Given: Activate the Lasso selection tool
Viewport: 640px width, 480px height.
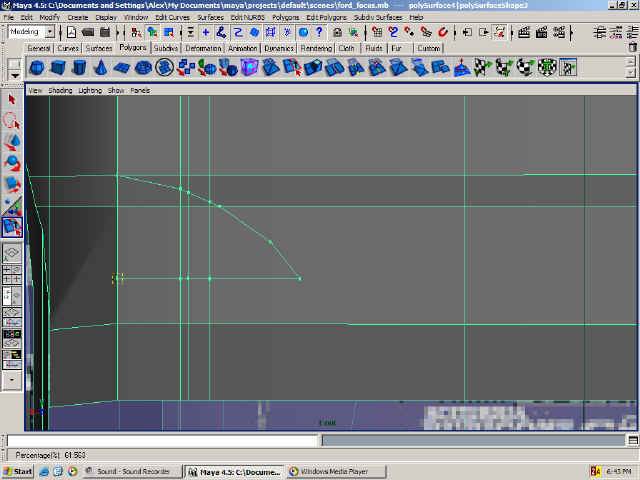Looking at the screenshot, I should tap(12, 121).
